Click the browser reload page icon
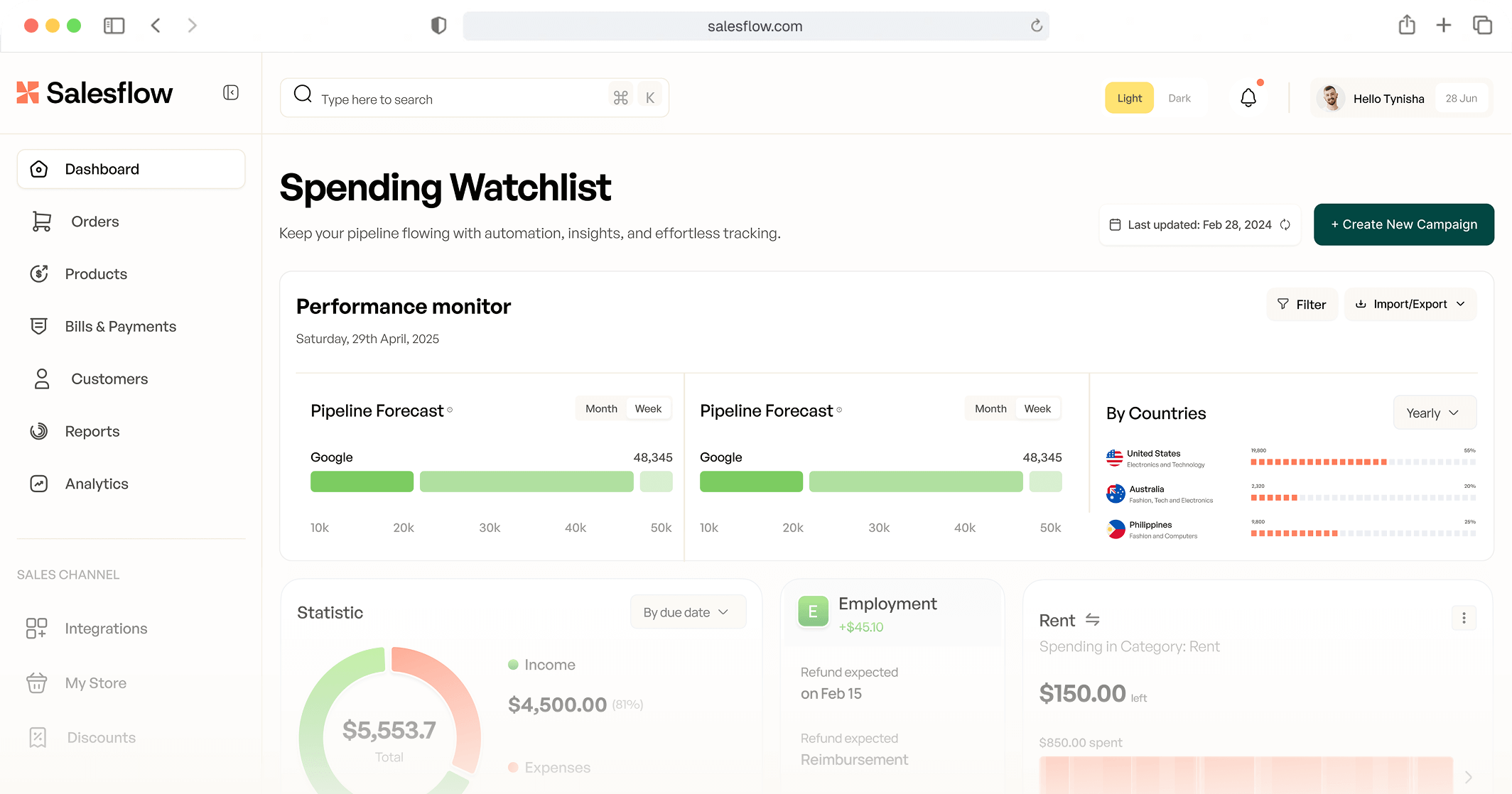The width and height of the screenshot is (1512, 794). [x=1037, y=26]
